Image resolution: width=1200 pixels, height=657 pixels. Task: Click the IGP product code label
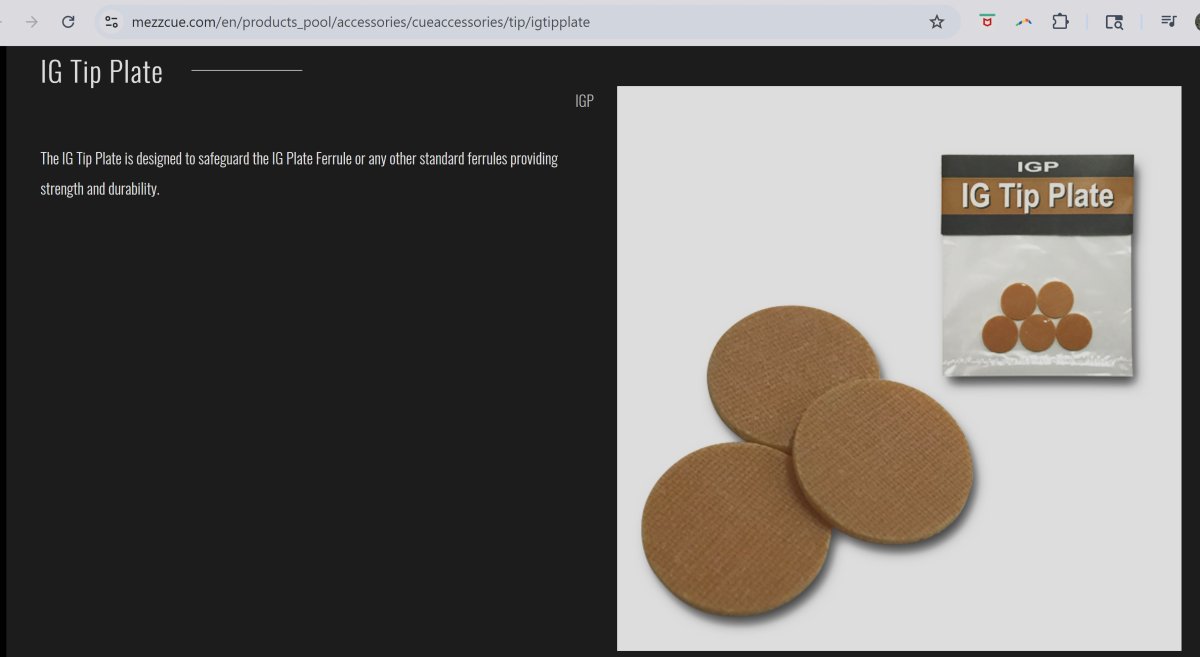584,101
